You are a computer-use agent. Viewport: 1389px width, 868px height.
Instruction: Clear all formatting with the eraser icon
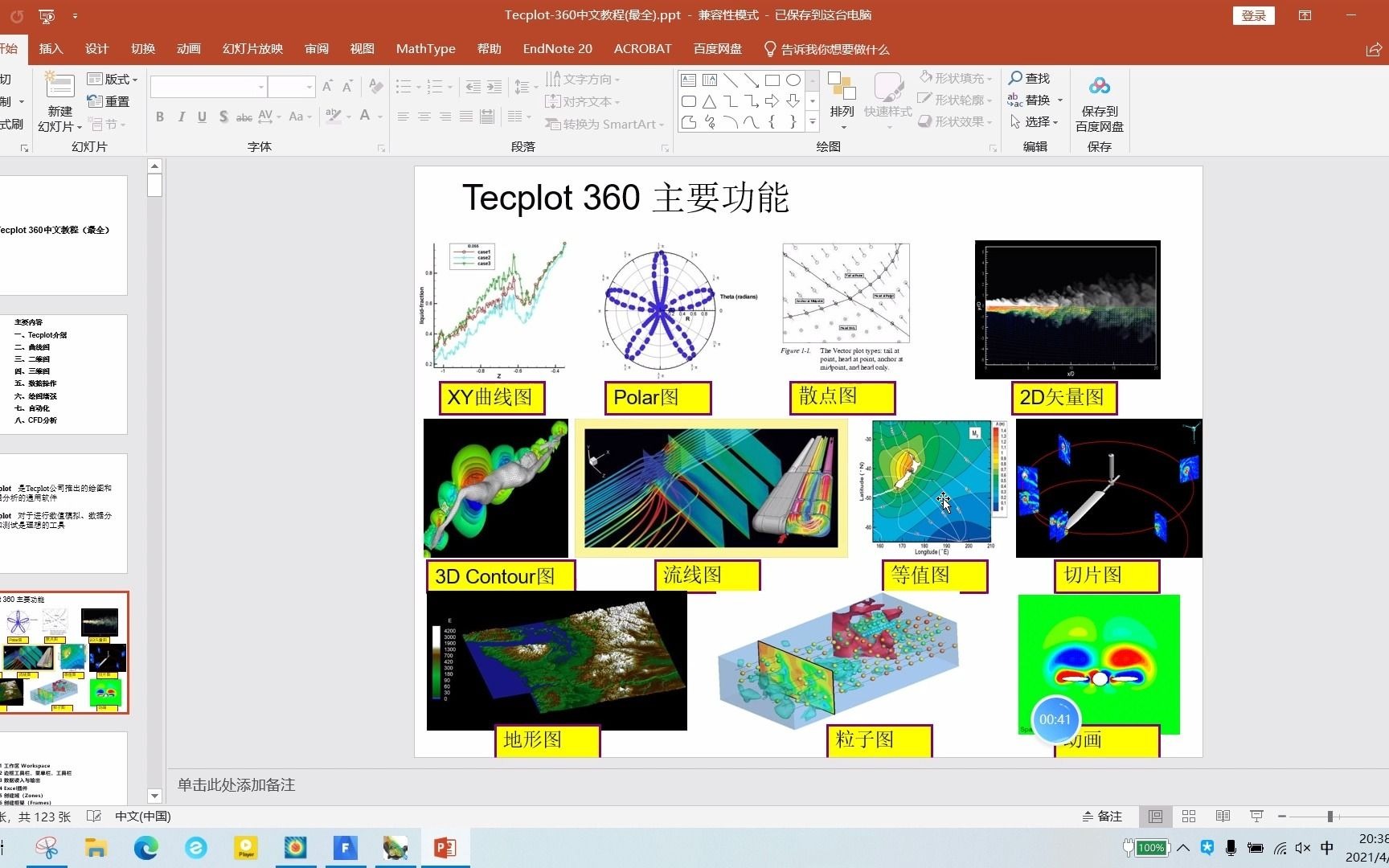click(x=375, y=86)
